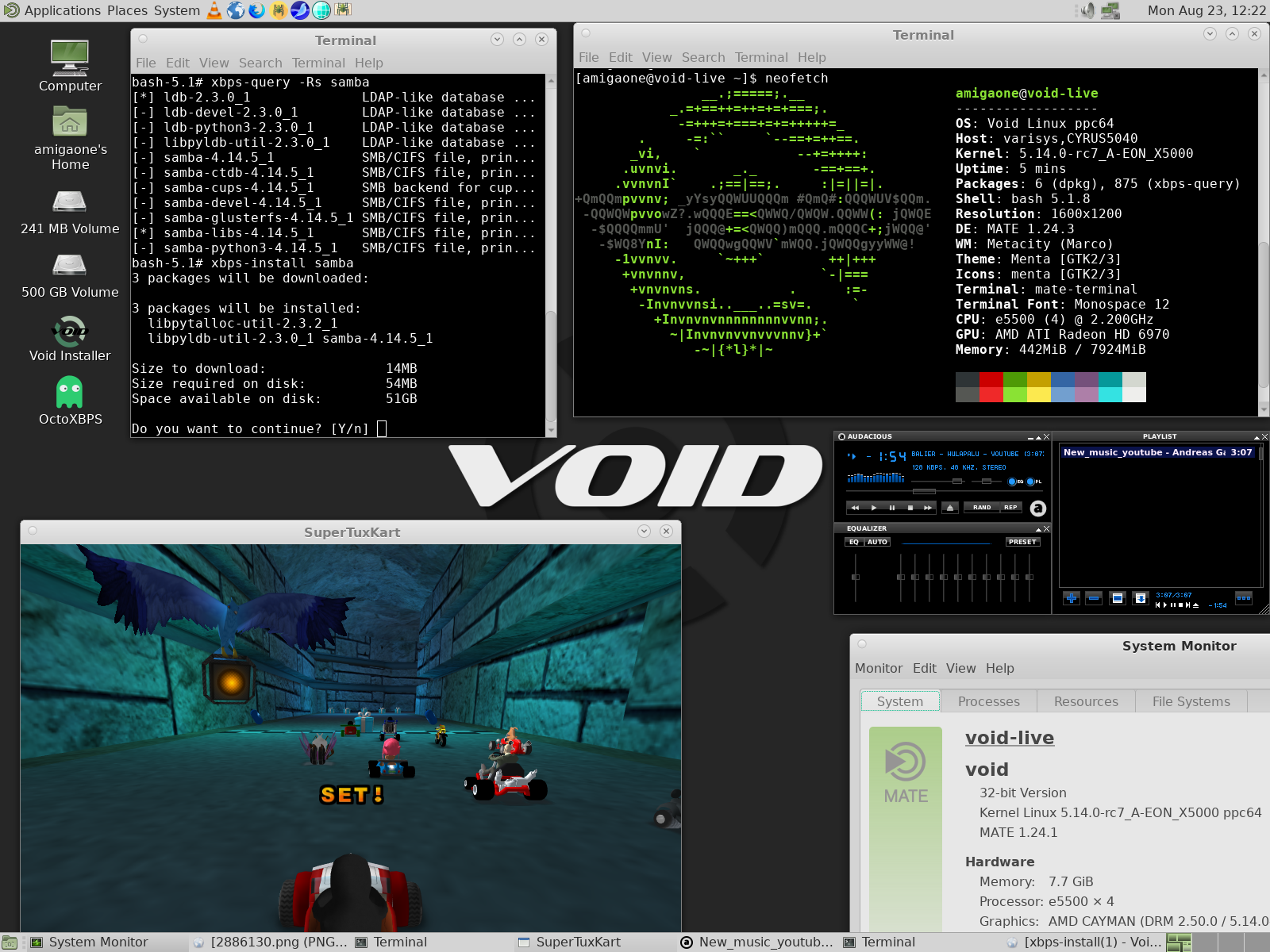This screenshot has height=952, width=1270.
Task: Switch to the File Systems tab
Action: tap(1191, 701)
